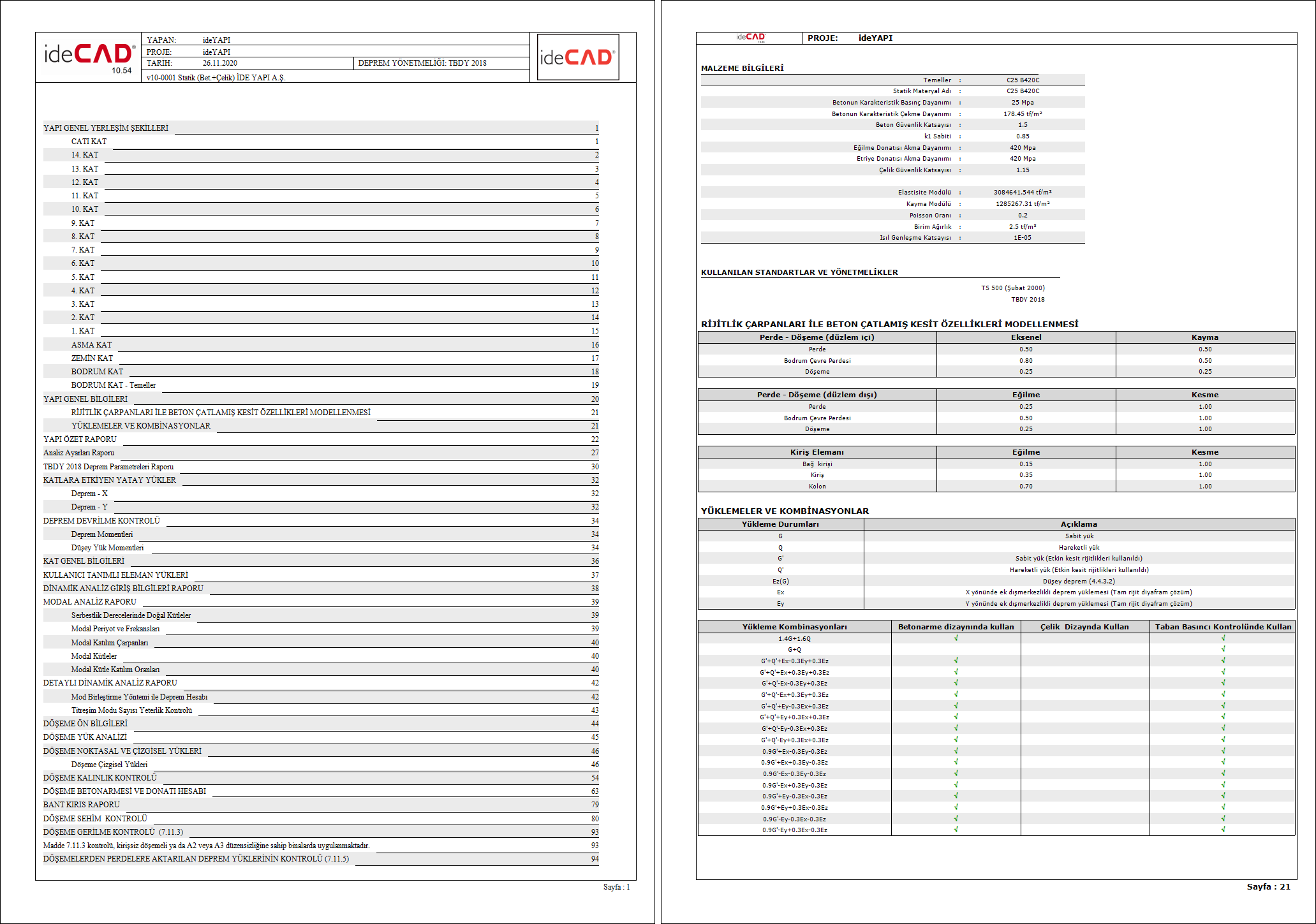Click the DEPREM YÖNETMELİĞİ: TBDY 2018 header field
The image size is (1316, 924).
tap(422, 63)
